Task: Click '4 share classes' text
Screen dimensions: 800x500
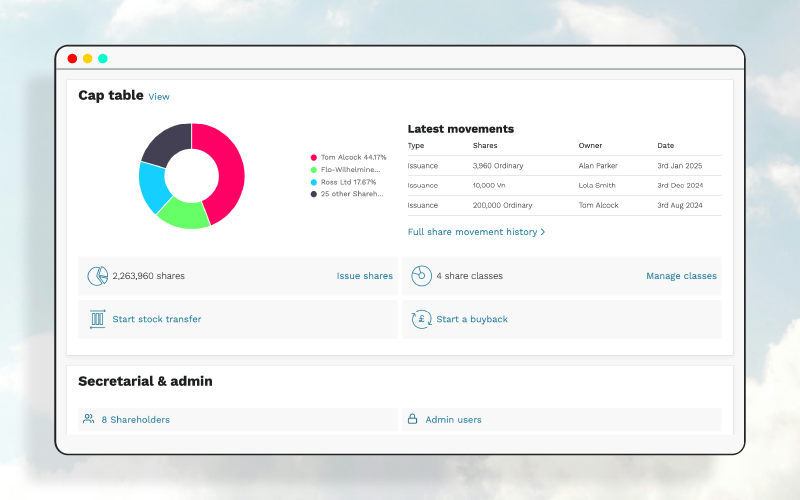Action: click(x=469, y=276)
